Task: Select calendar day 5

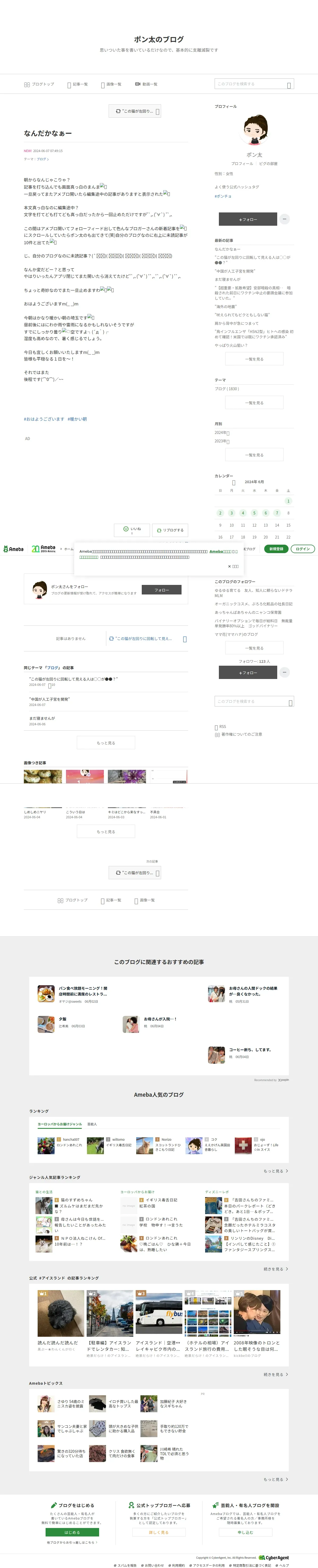Action: tap(254, 513)
